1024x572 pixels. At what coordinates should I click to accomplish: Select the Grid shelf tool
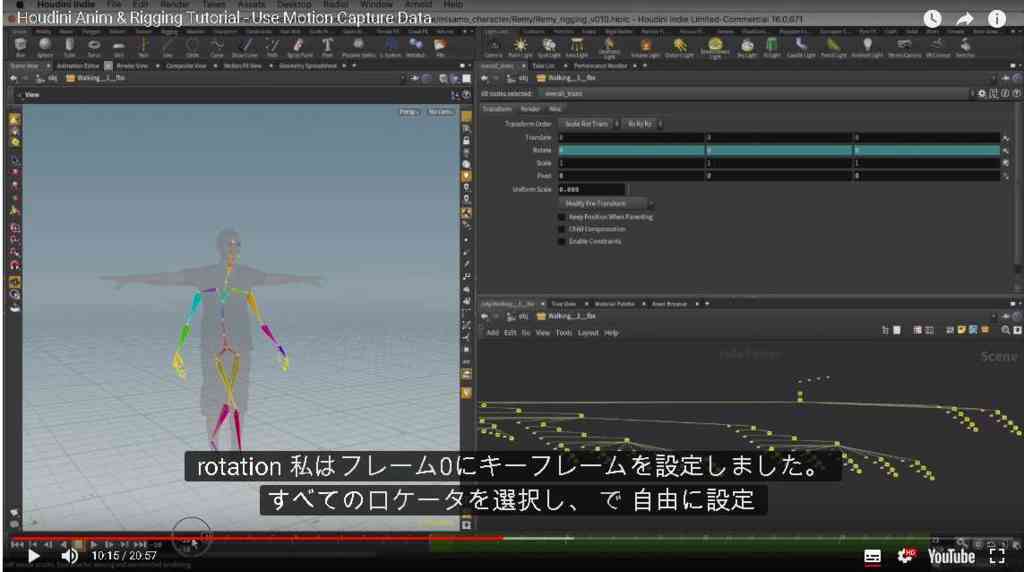118,47
